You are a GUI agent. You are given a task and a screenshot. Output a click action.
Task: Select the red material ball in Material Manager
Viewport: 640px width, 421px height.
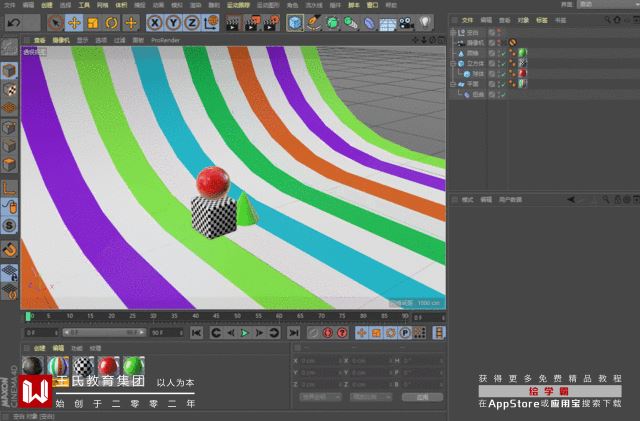[108, 366]
